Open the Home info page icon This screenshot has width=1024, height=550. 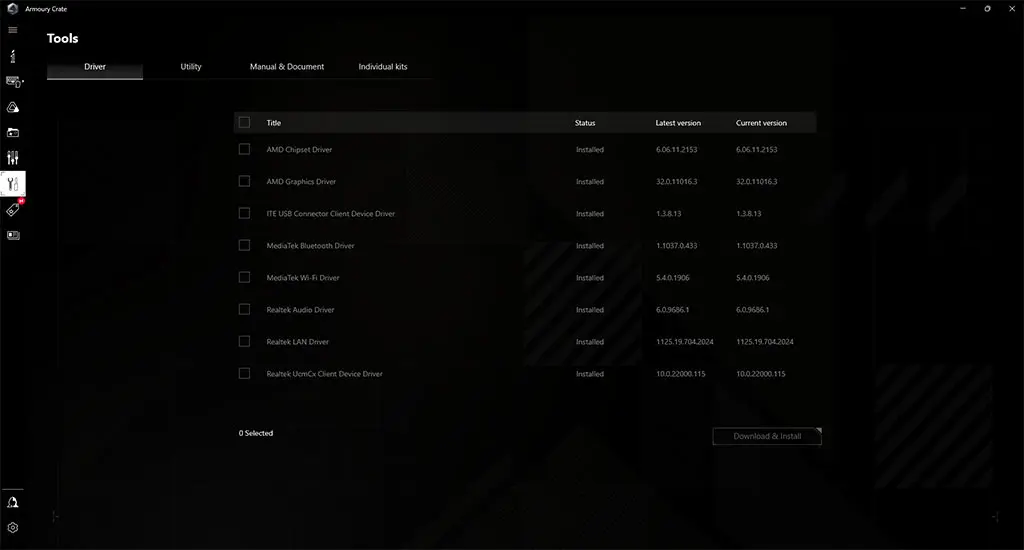coord(13,57)
